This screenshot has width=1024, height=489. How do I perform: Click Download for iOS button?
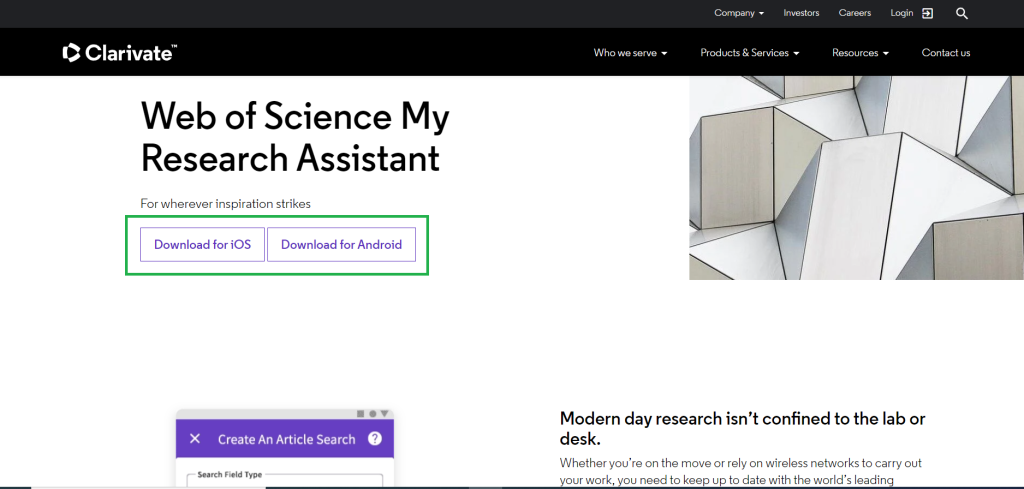tap(202, 245)
